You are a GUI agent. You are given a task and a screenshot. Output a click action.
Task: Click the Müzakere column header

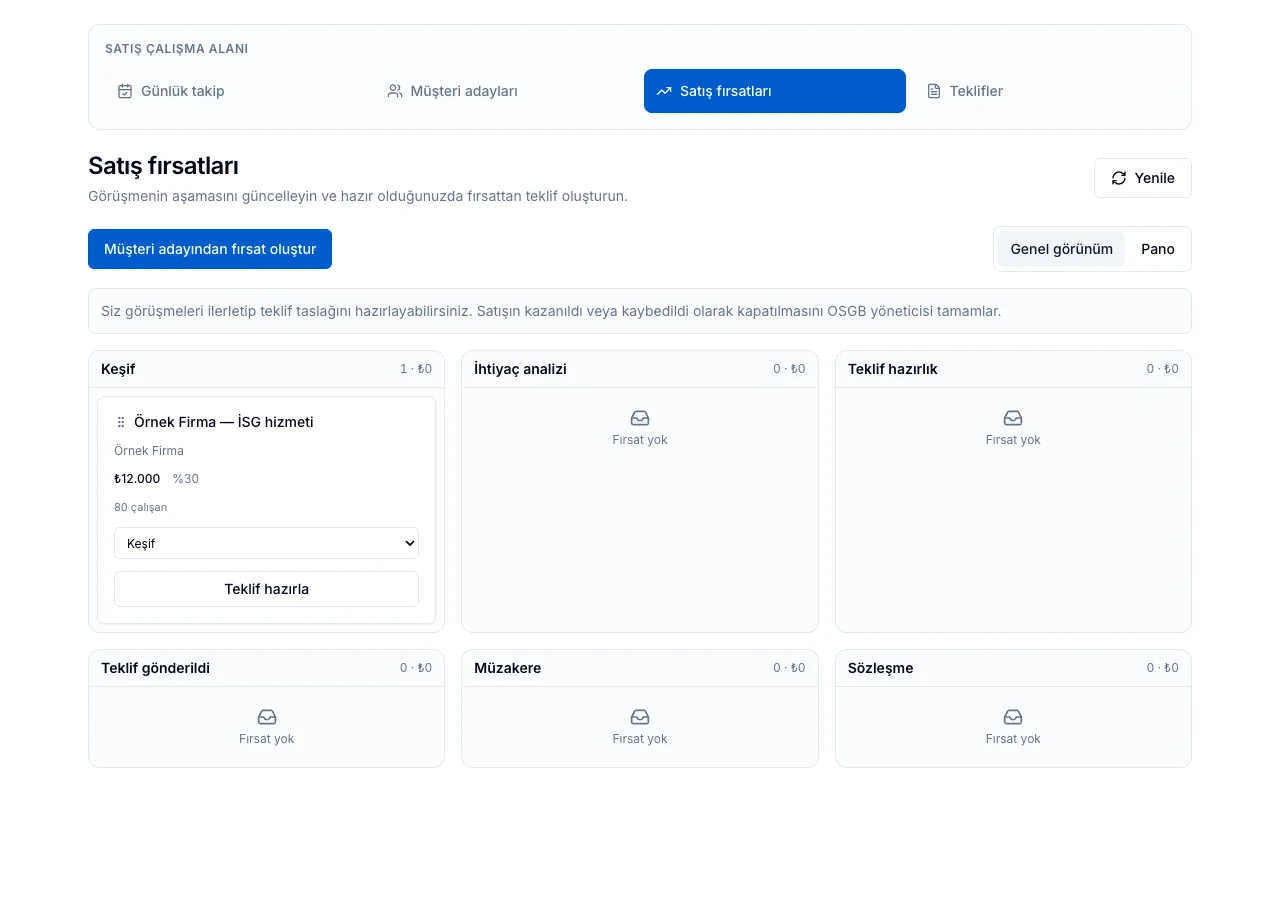coord(640,668)
